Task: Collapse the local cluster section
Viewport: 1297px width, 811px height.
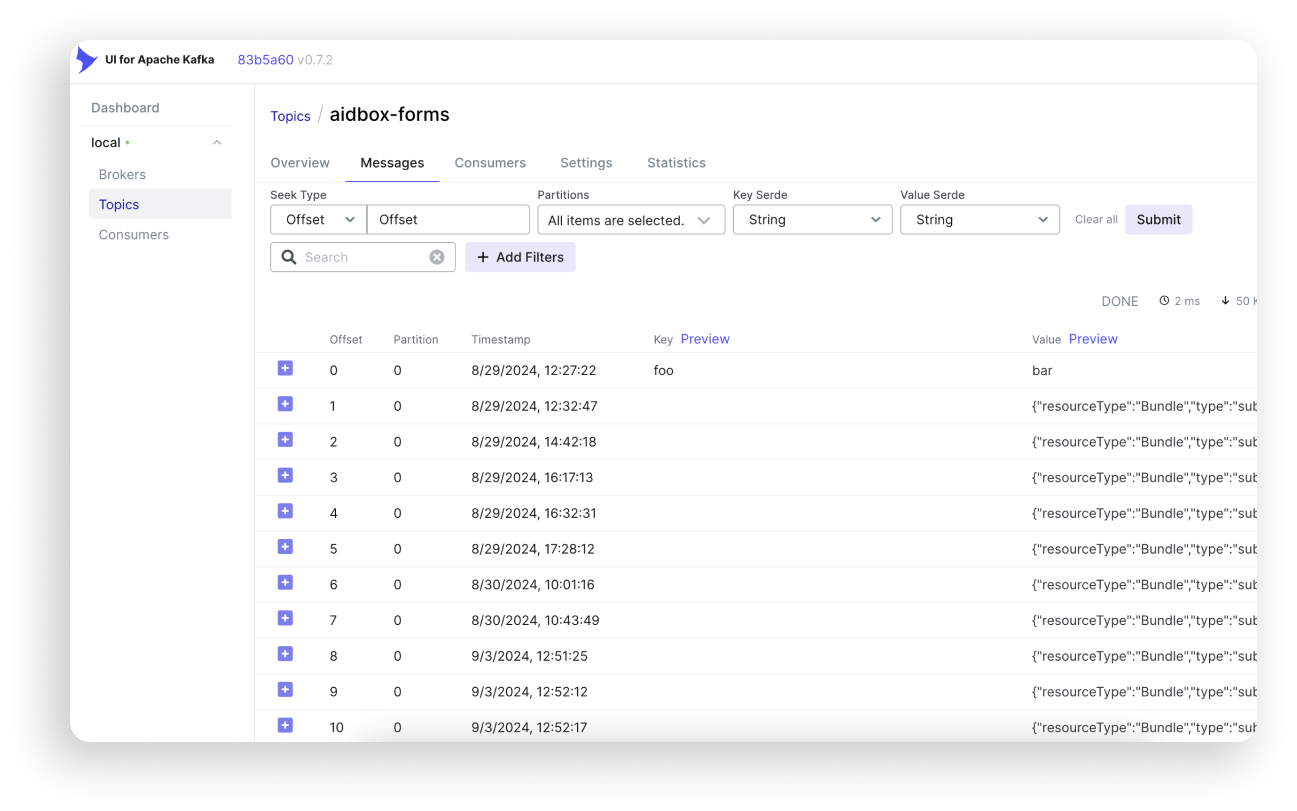Action: tap(217, 143)
